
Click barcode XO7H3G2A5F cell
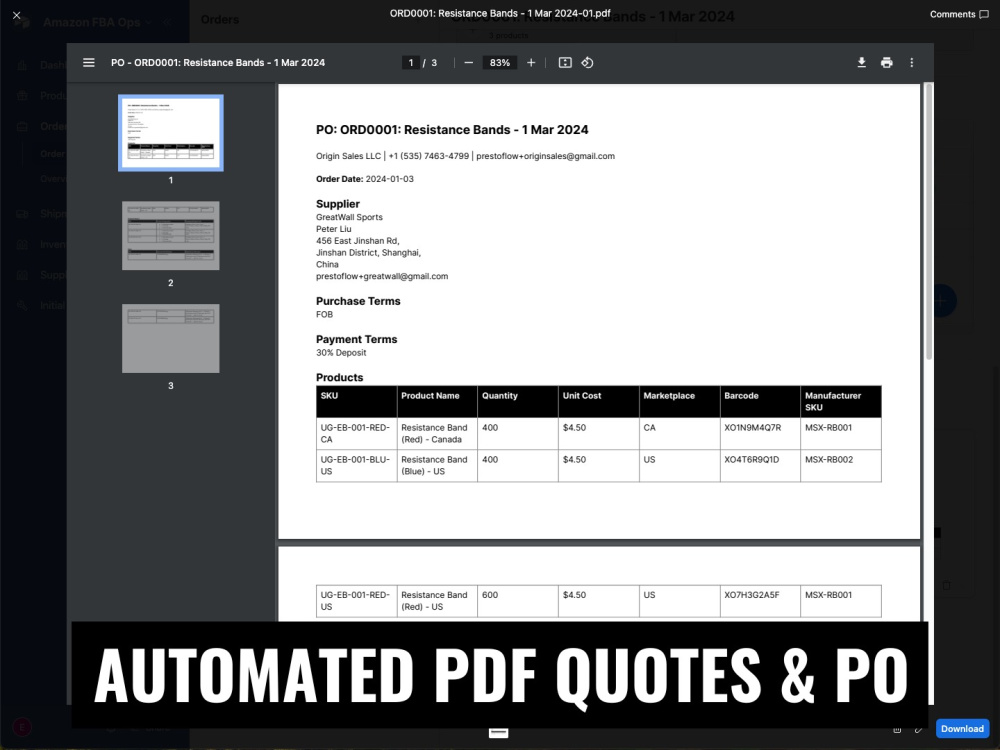point(760,601)
